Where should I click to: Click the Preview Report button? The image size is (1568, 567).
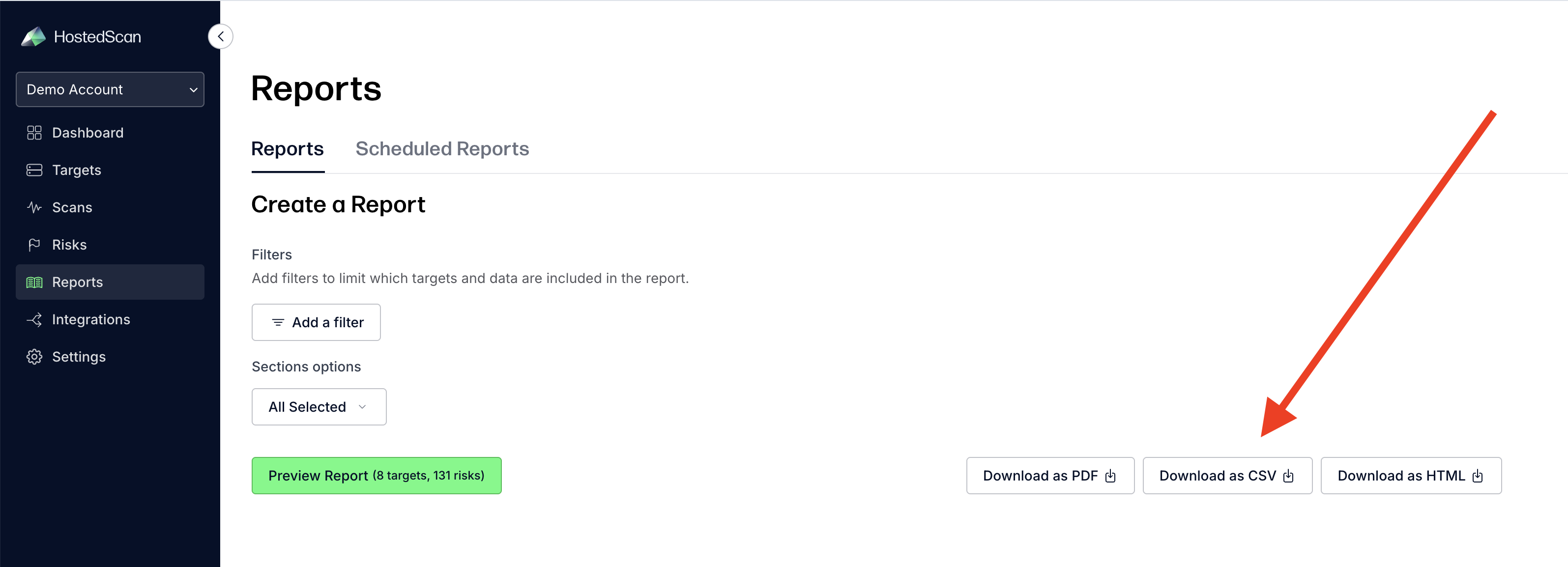[376, 475]
